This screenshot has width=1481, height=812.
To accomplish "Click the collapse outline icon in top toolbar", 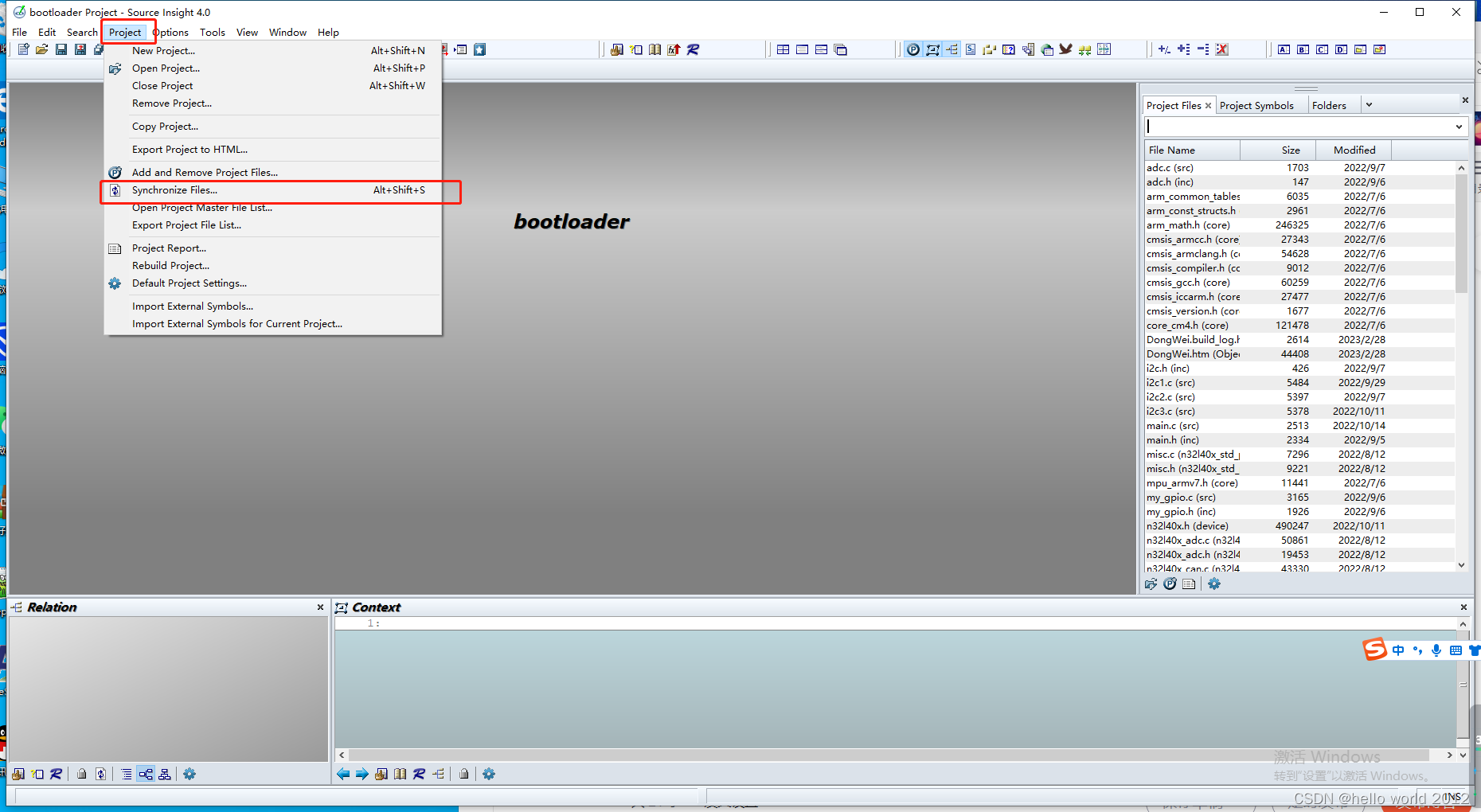I will tap(1203, 49).
